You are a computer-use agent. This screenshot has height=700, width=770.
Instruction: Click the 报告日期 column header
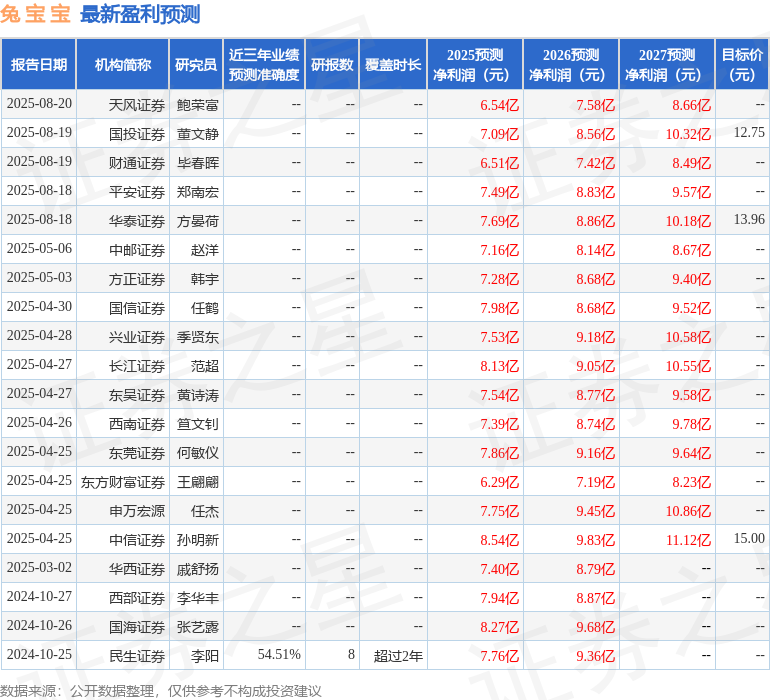pos(39,65)
